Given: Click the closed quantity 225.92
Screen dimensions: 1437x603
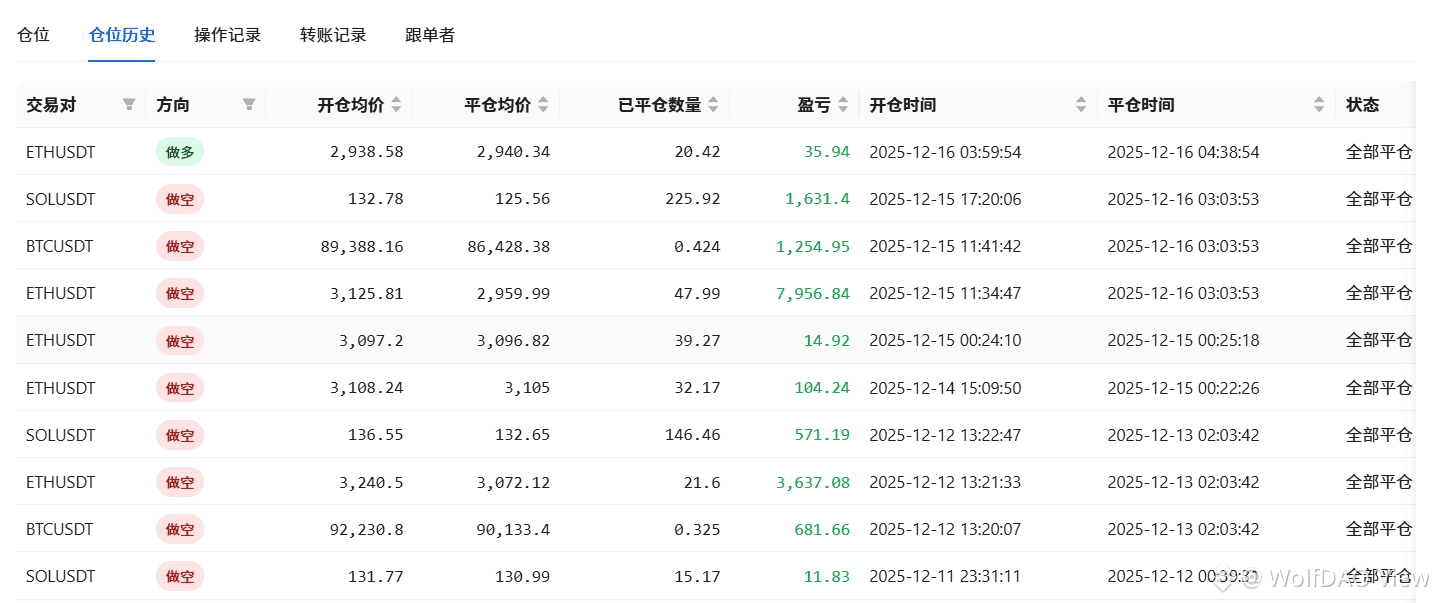Looking at the screenshot, I should 693,199.
